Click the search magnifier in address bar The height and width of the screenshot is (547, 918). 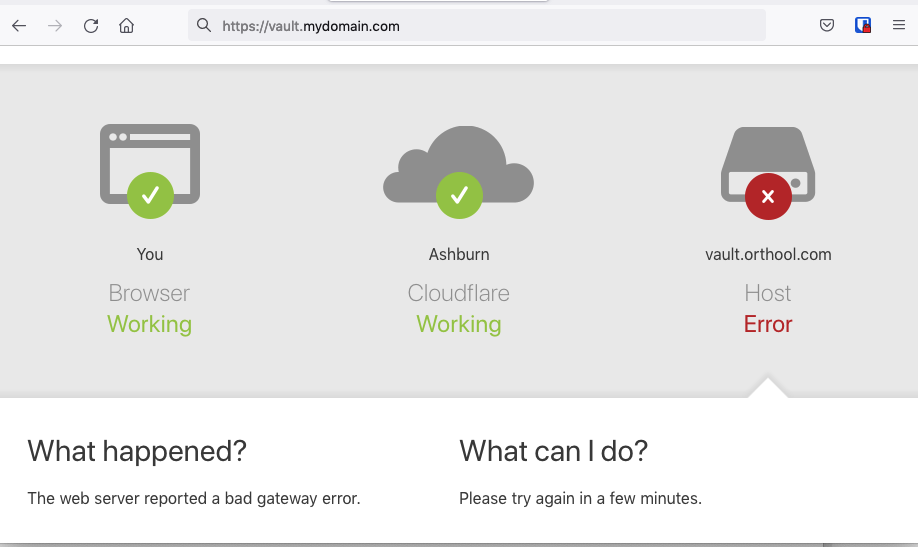[204, 25]
